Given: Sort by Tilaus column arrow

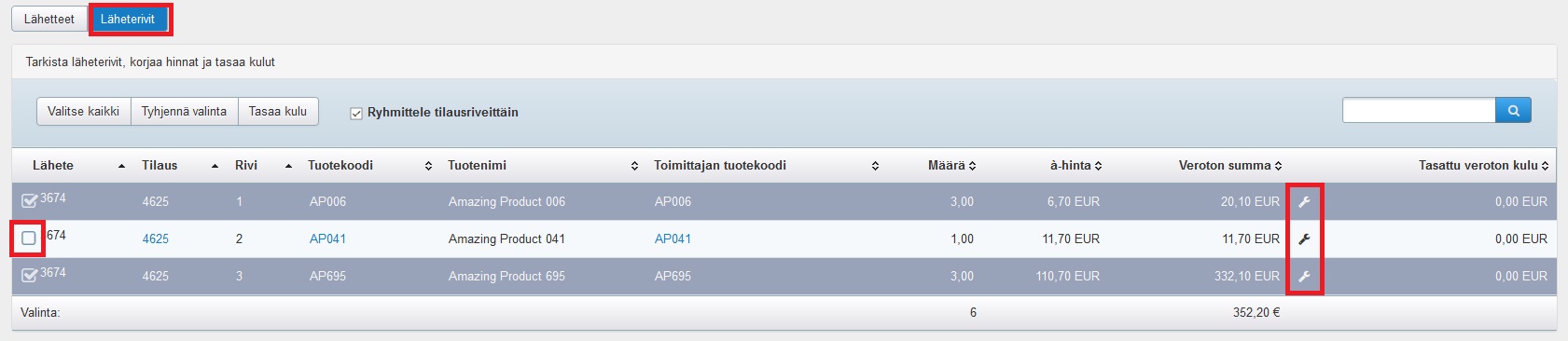Looking at the screenshot, I should point(215,166).
